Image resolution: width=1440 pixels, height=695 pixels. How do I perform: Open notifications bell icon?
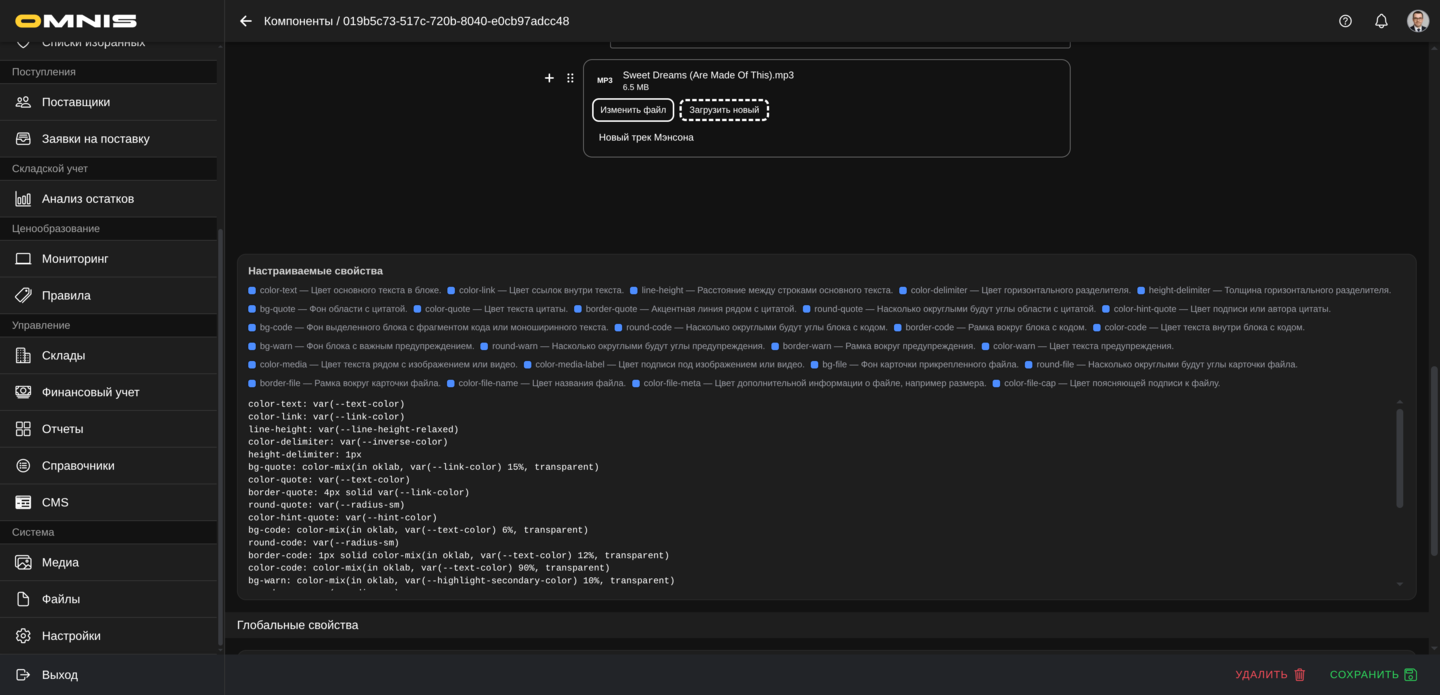[1381, 21]
